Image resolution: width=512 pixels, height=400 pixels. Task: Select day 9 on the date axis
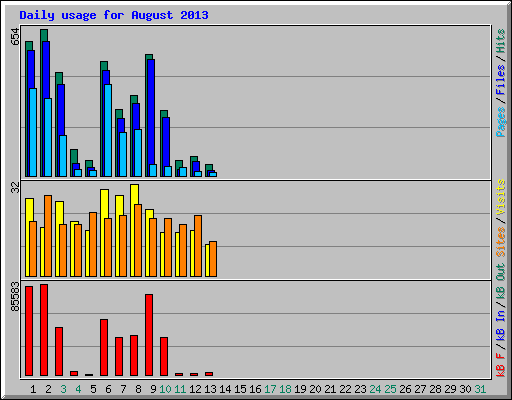pos(153,389)
